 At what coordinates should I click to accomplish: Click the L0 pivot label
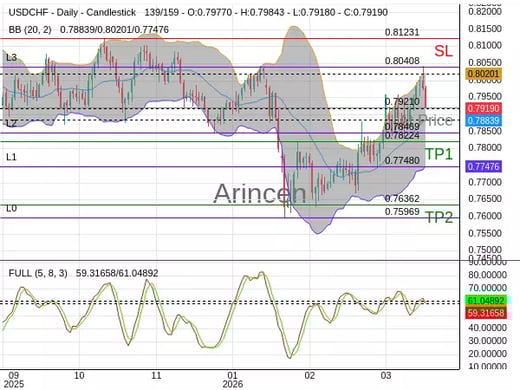11,209
